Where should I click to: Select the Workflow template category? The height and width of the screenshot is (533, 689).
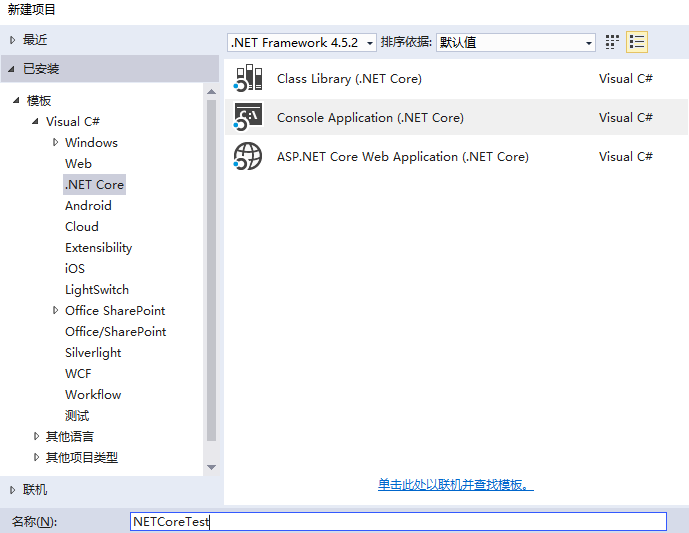coord(93,395)
